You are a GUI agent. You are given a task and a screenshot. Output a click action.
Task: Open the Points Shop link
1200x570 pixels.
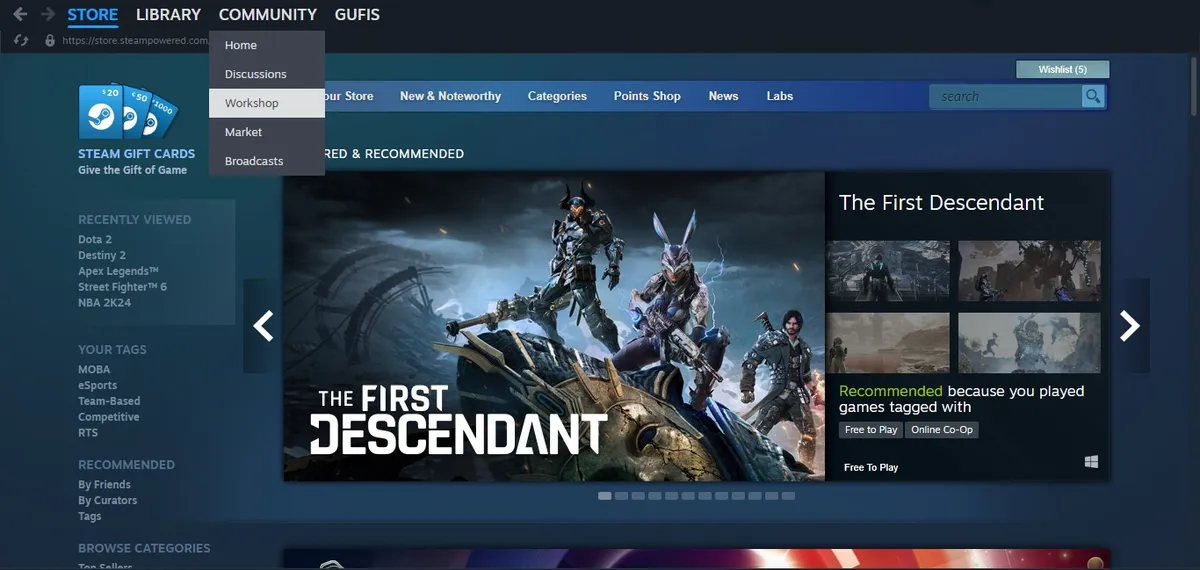647,96
